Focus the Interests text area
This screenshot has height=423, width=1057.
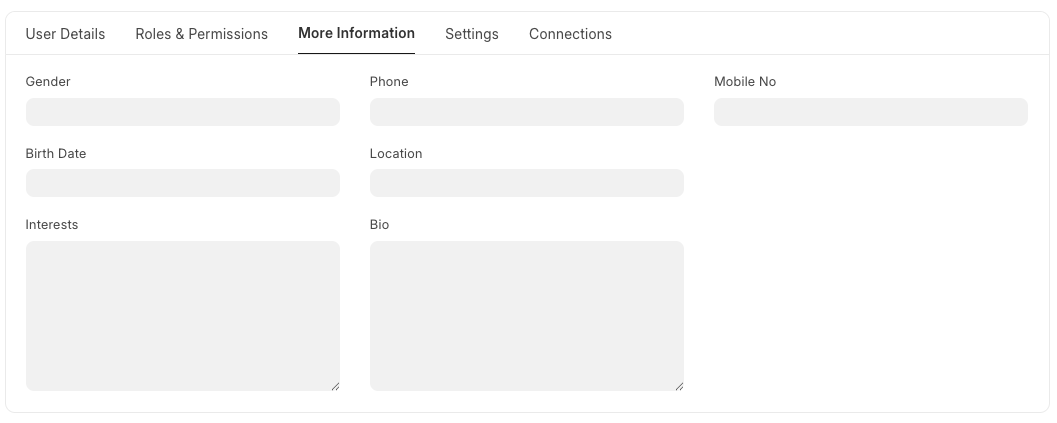(x=182, y=315)
